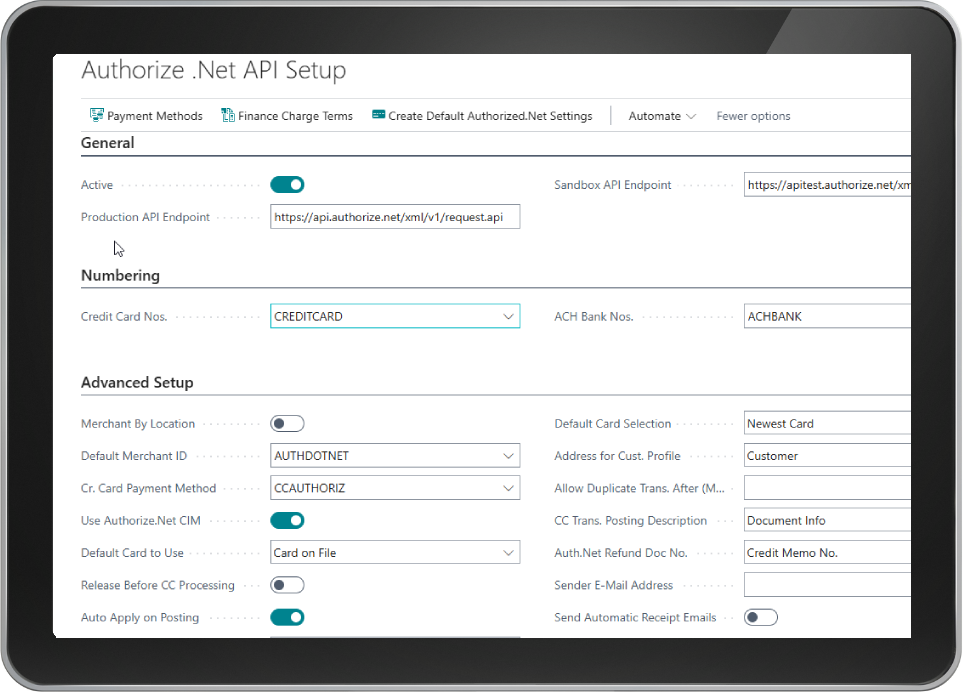Open the Automate menu

662,116
